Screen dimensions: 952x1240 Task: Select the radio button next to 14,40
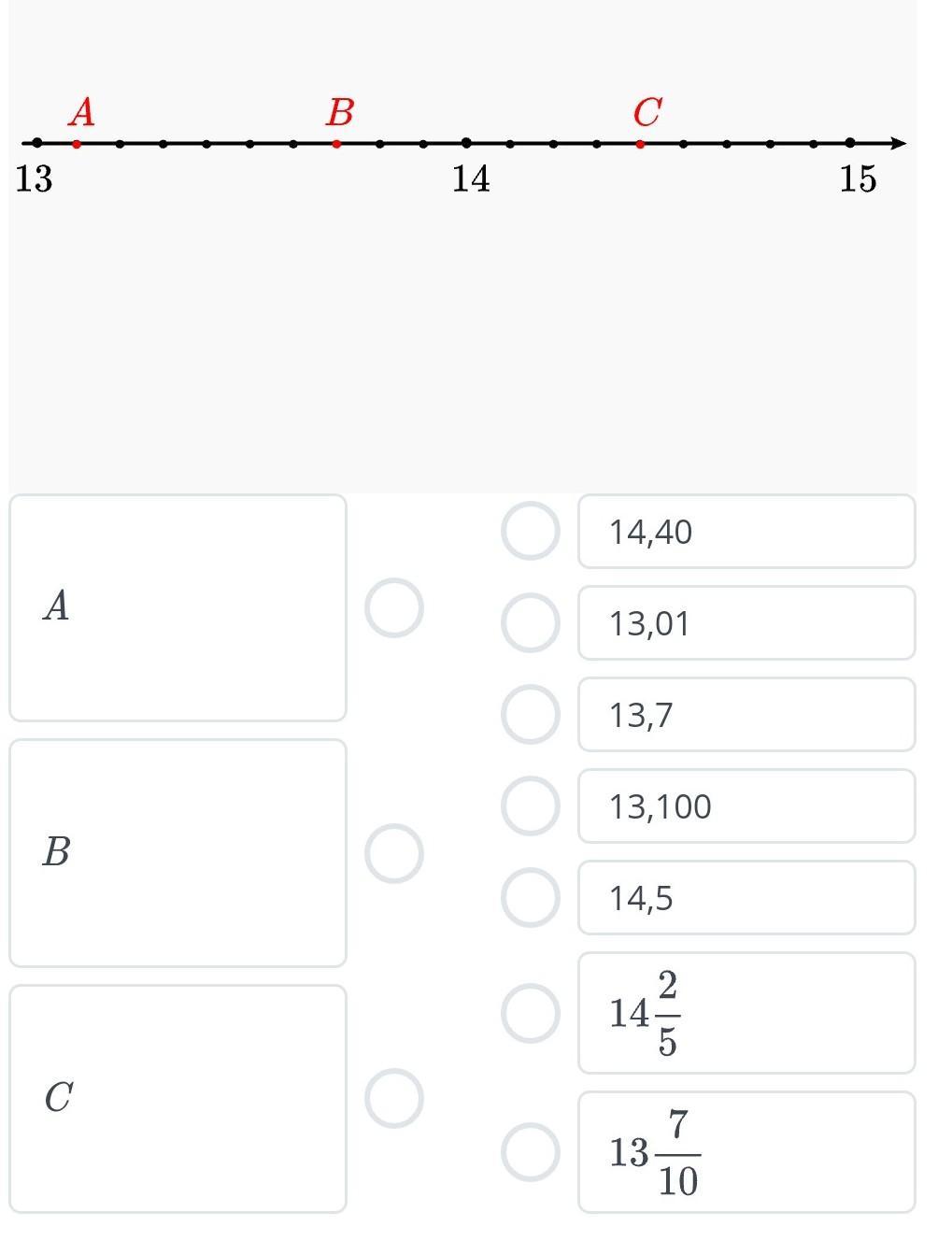click(531, 532)
